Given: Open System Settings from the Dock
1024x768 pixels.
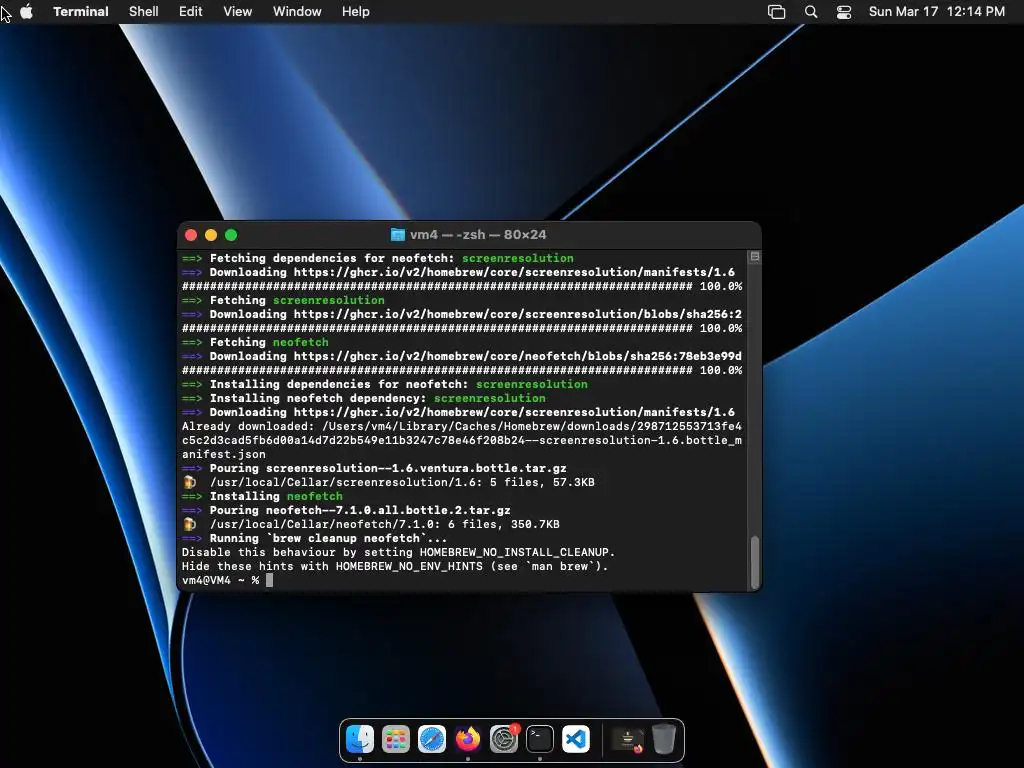Looking at the screenshot, I should [x=504, y=739].
